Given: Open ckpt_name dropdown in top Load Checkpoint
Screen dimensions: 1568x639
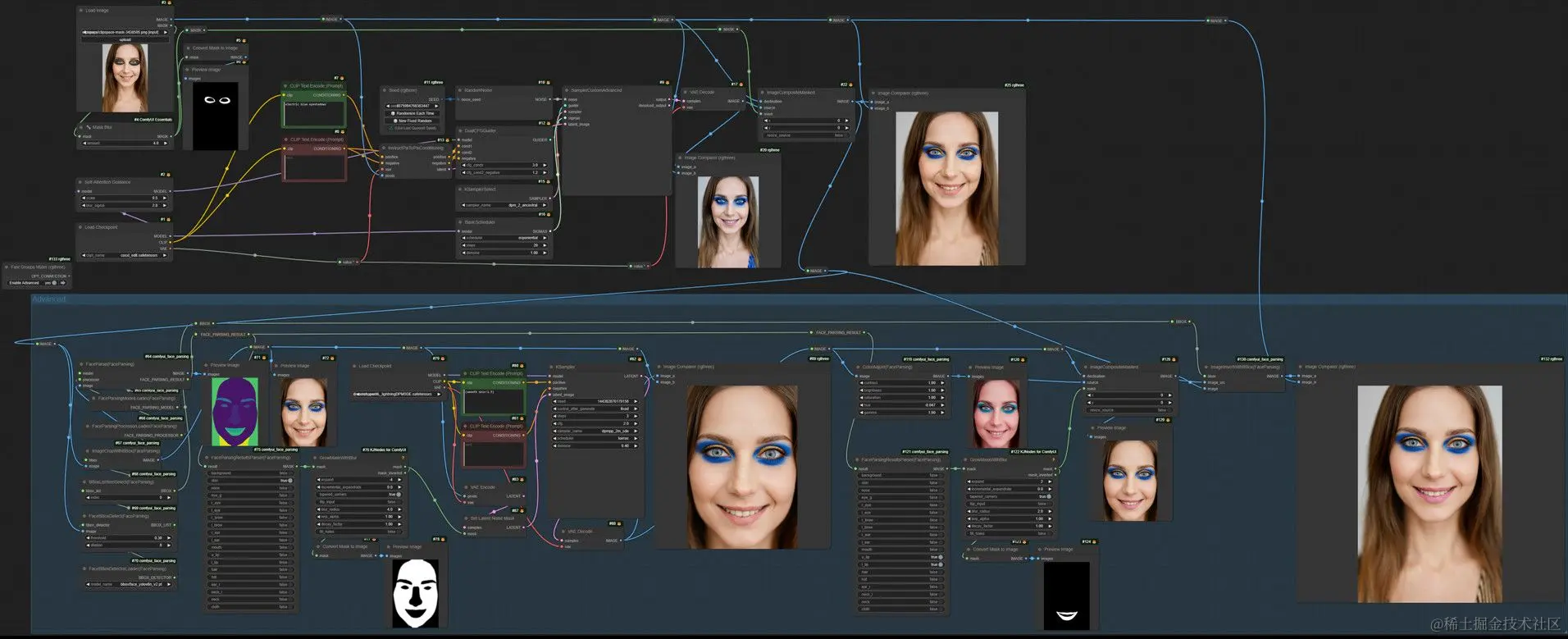Looking at the screenshot, I should pyautogui.click(x=124, y=255).
